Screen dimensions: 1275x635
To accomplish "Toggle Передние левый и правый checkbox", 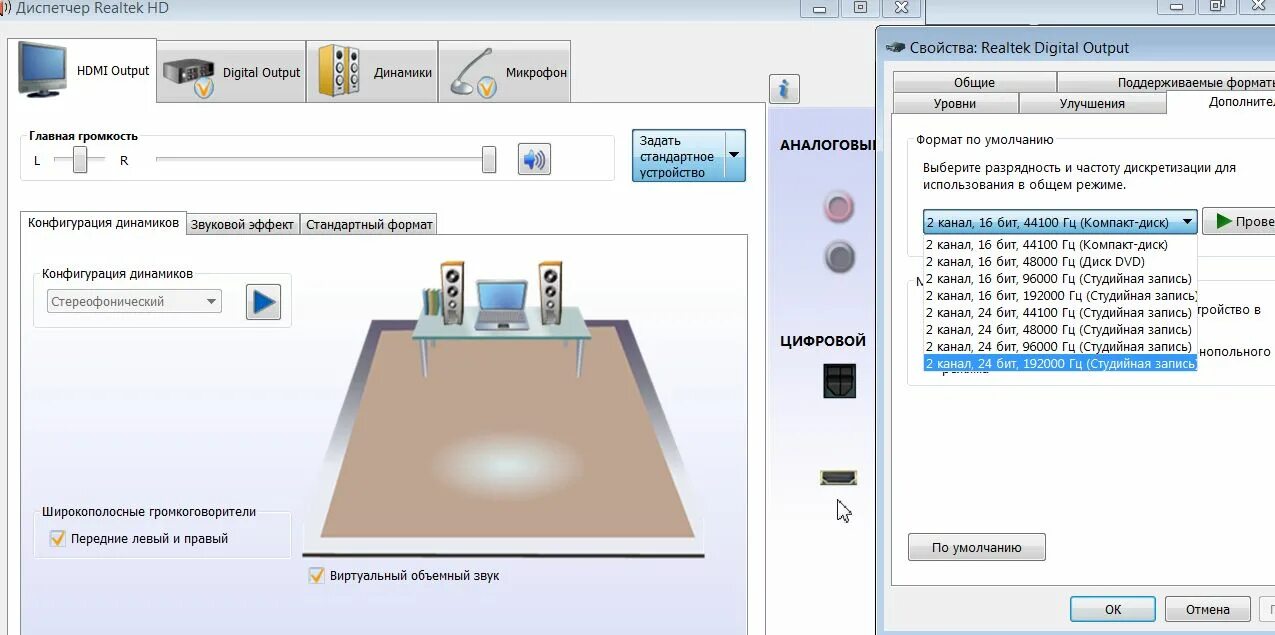I will click(57, 538).
